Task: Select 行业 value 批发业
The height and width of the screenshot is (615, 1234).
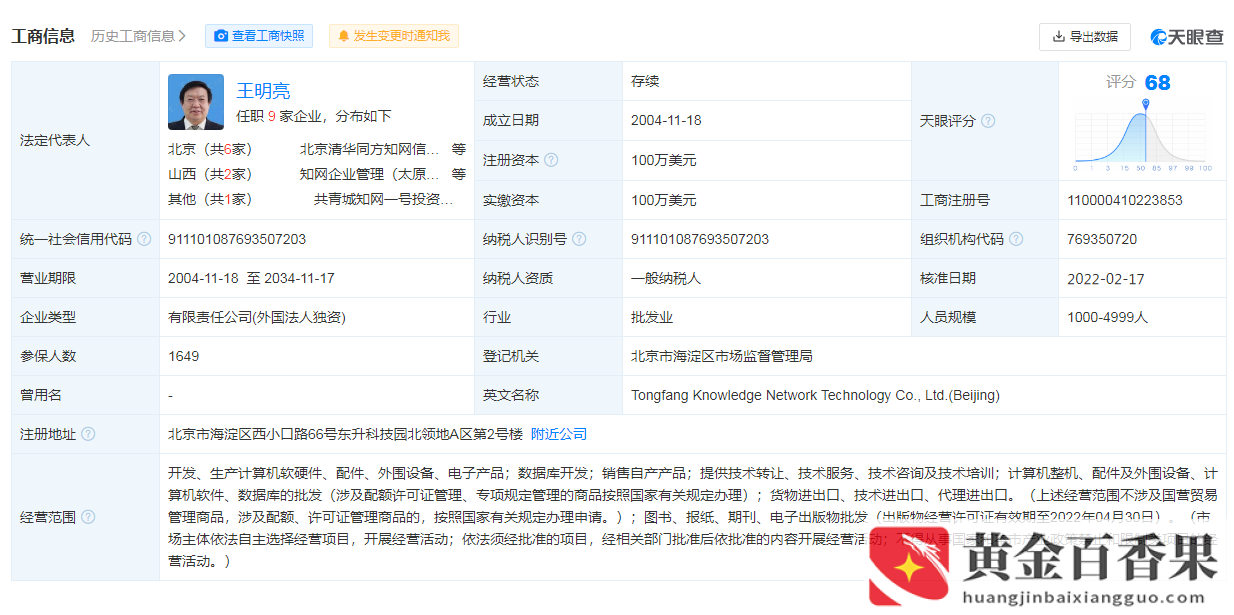Action: point(652,317)
